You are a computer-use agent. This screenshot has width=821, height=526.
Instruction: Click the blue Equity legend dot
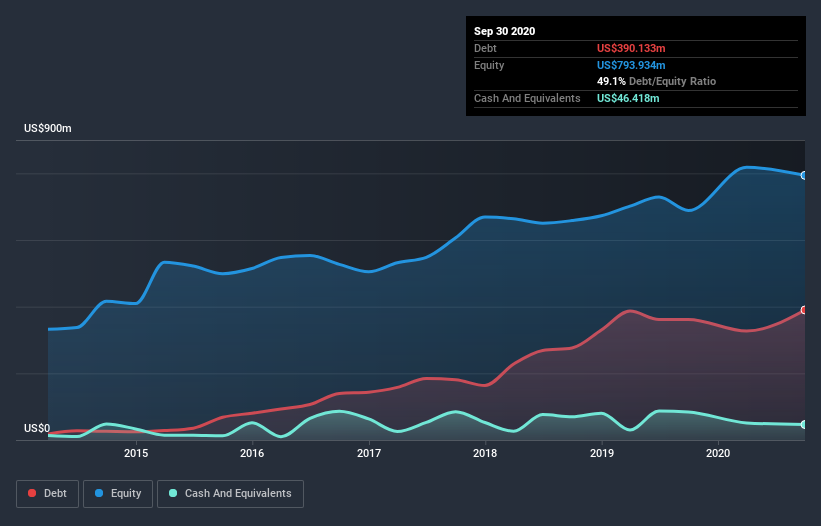(x=99, y=493)
